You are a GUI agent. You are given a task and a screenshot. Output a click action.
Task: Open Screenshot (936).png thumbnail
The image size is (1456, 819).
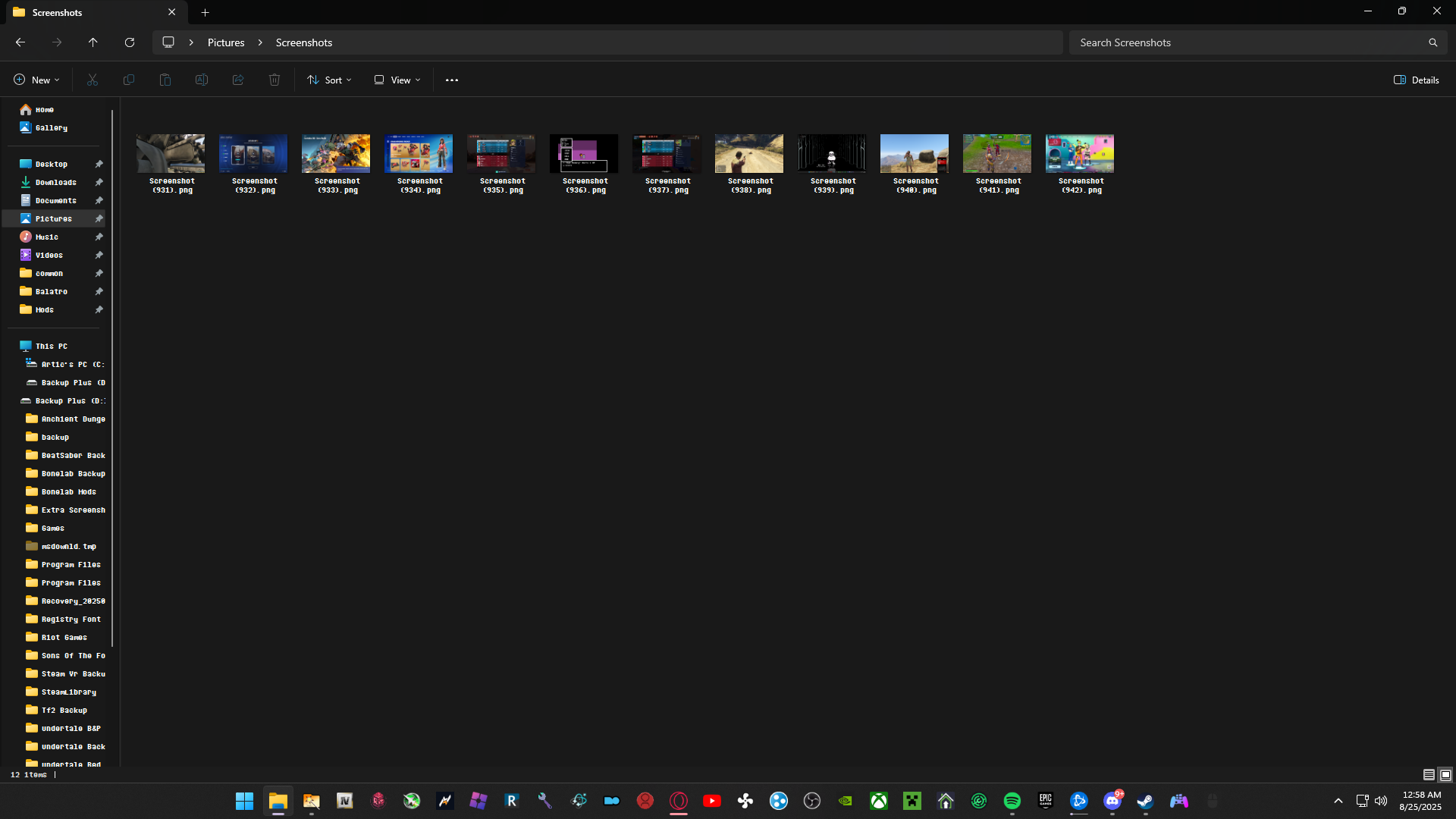pos(583,152)
